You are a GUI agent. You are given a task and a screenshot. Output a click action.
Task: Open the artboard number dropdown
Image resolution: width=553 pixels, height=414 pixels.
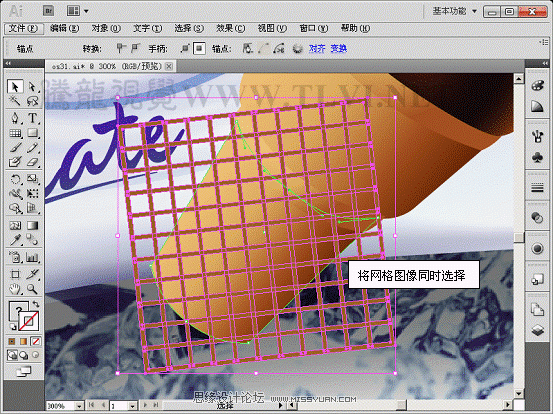pyautogui.click(x=132, y=406)
